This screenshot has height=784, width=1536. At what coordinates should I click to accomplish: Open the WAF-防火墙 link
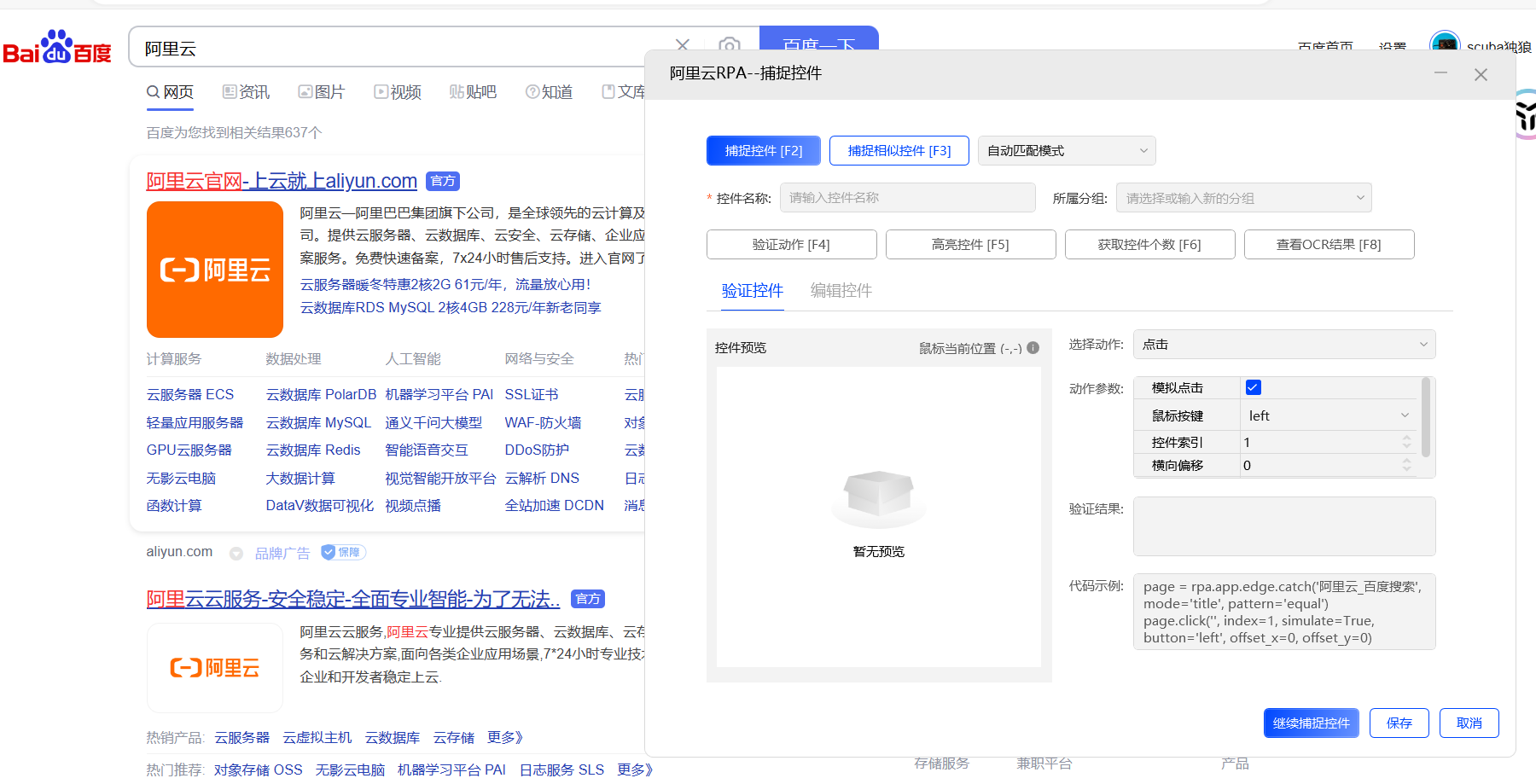(544, 423)
